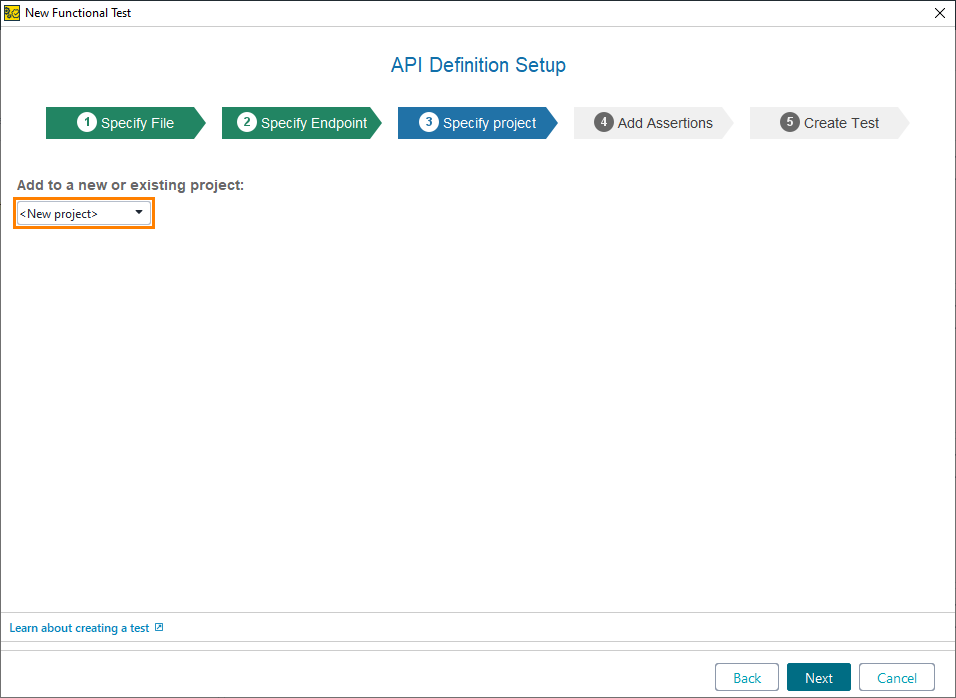
Task: Go to the Specify File step
Action: click(x=137, y=123)
